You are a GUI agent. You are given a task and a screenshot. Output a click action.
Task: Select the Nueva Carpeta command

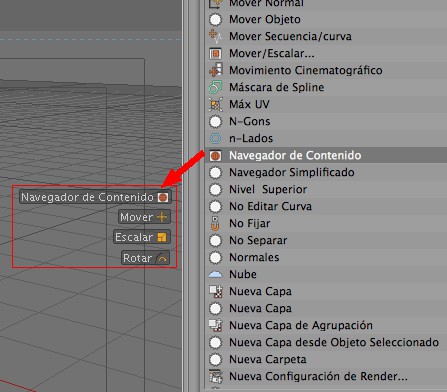click(326, 360)
